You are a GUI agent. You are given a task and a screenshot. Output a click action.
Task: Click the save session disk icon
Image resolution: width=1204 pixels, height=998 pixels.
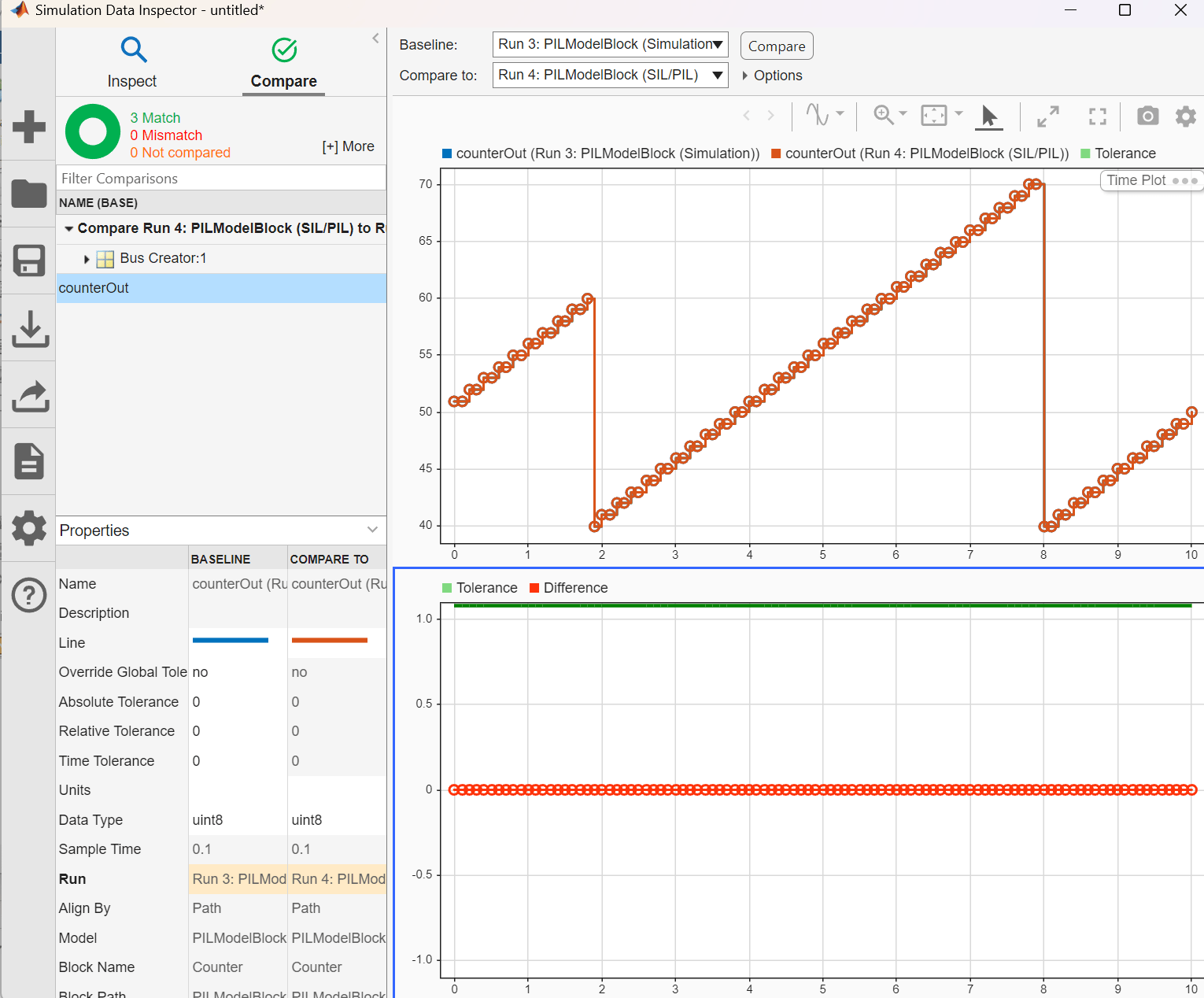[29, 261]
